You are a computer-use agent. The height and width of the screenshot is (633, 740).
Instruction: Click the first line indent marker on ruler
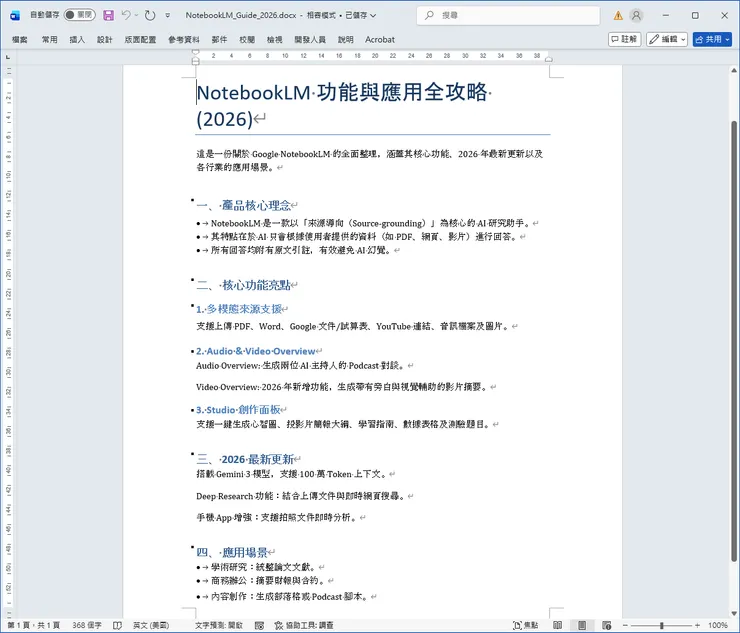click(196, 52)
